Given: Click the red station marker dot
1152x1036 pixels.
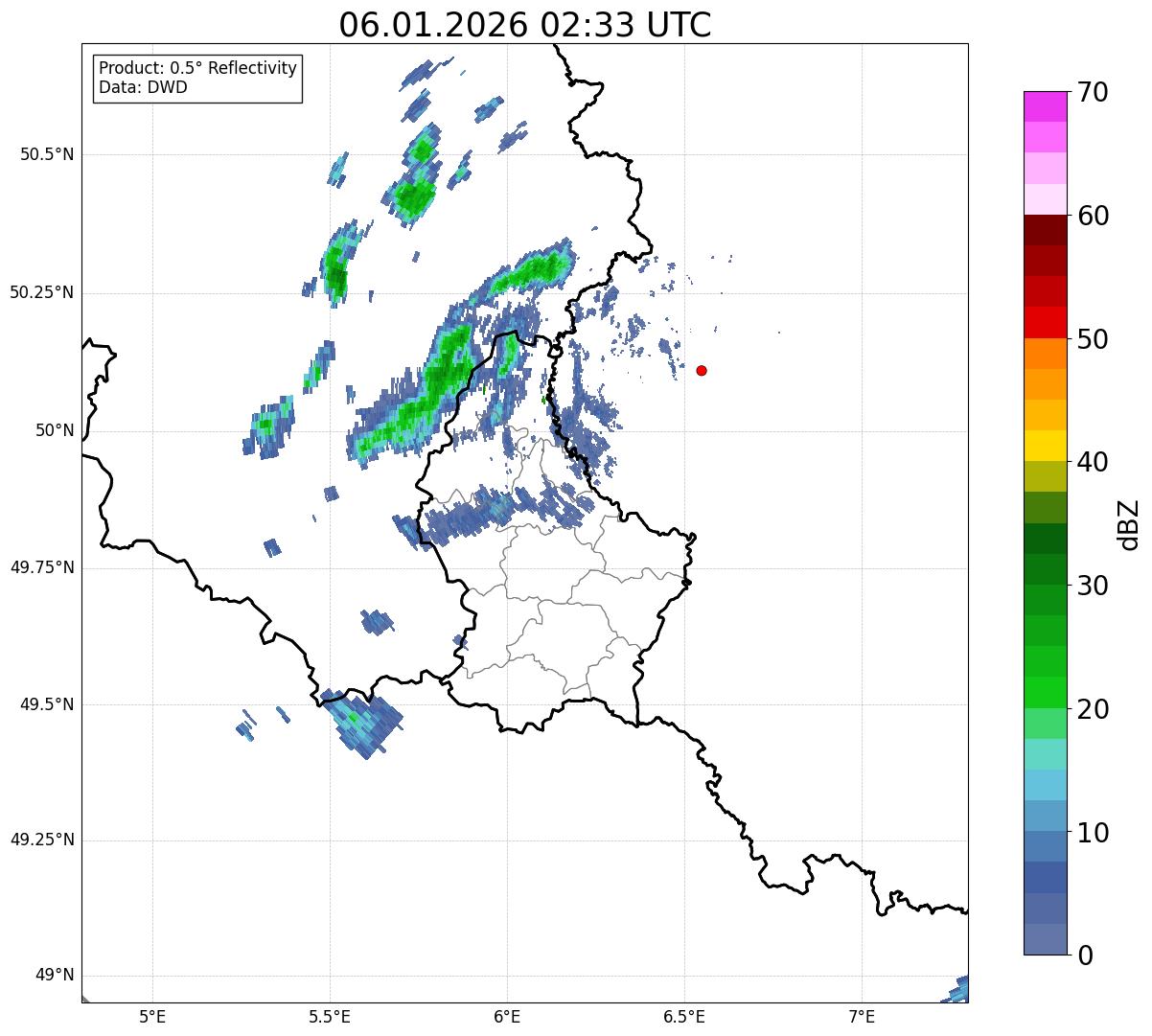Looking at the screenshot, I should point(702,370).
